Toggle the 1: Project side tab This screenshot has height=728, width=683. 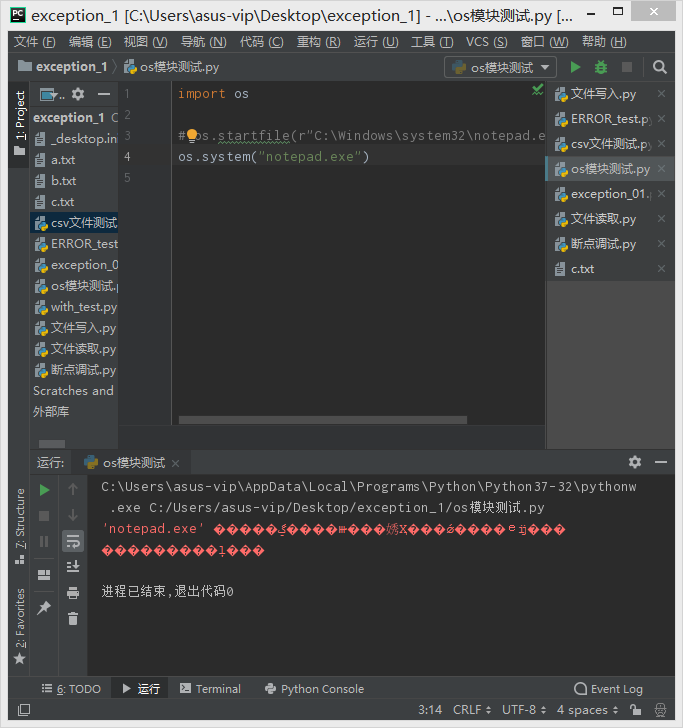20,123
